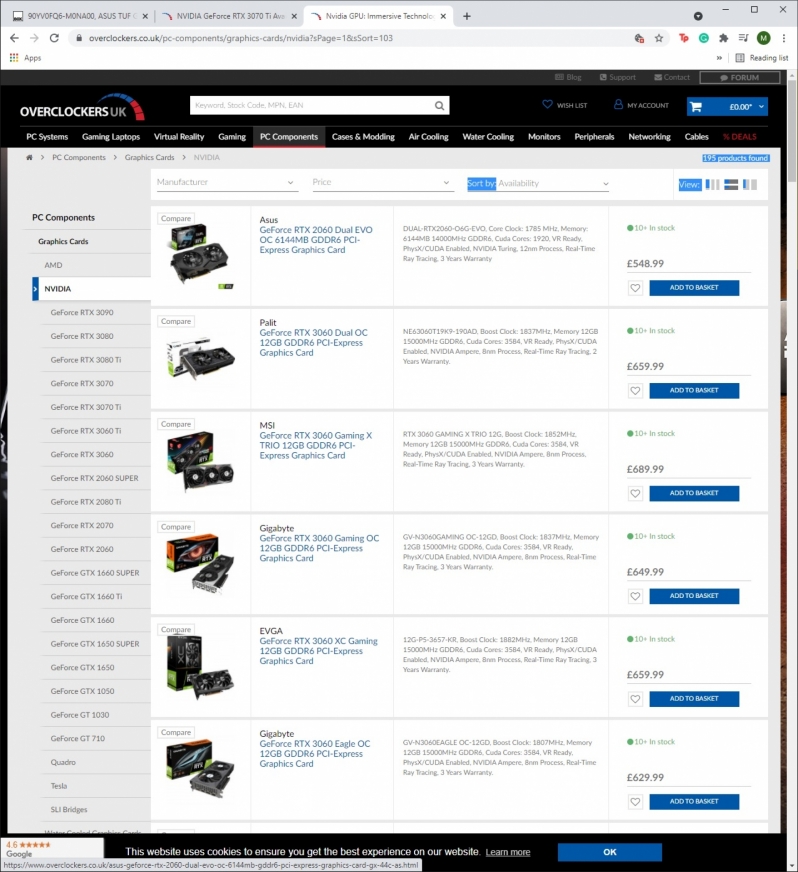Toggle Compare for MSI RTX 3060 Gaming X TRIO
Screen dimensions: 798x872
click(176, 424)
